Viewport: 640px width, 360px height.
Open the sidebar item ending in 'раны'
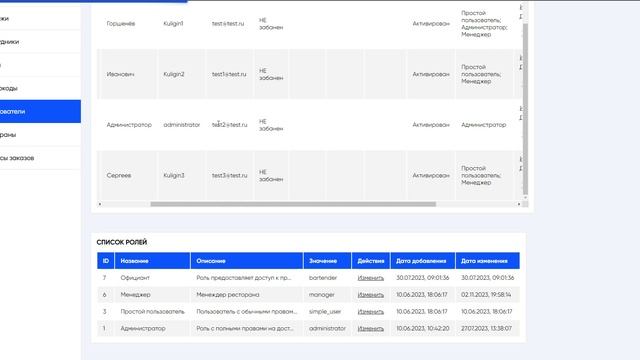click(40, 135)
